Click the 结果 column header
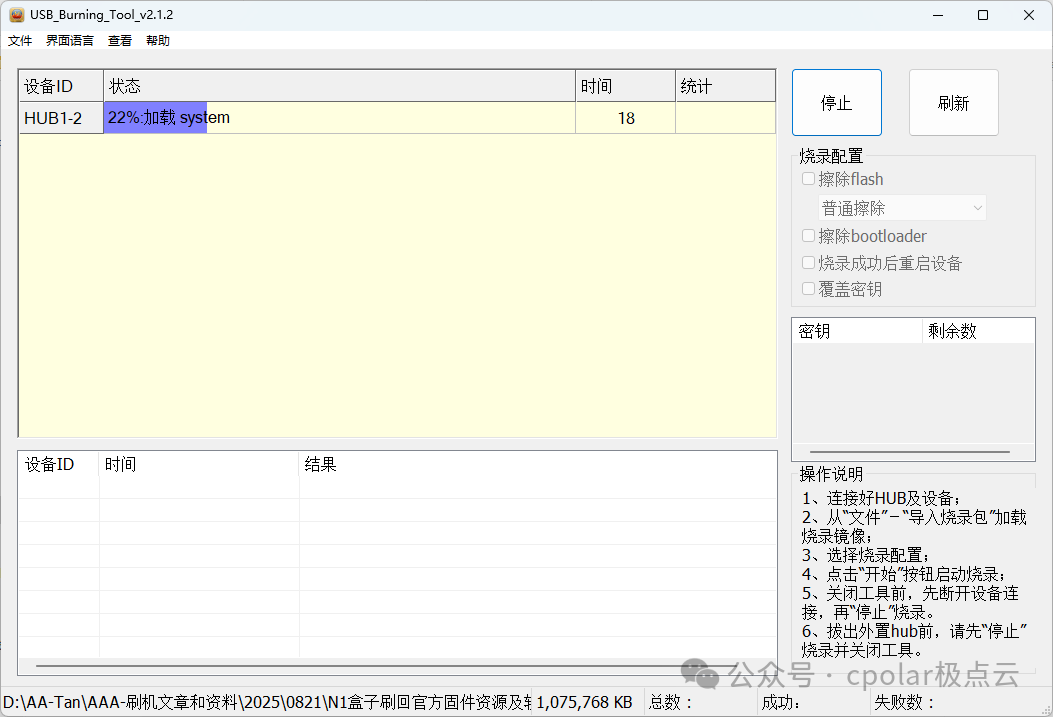Viewport: 1053px width, 717px height. [x=537, y=464]
